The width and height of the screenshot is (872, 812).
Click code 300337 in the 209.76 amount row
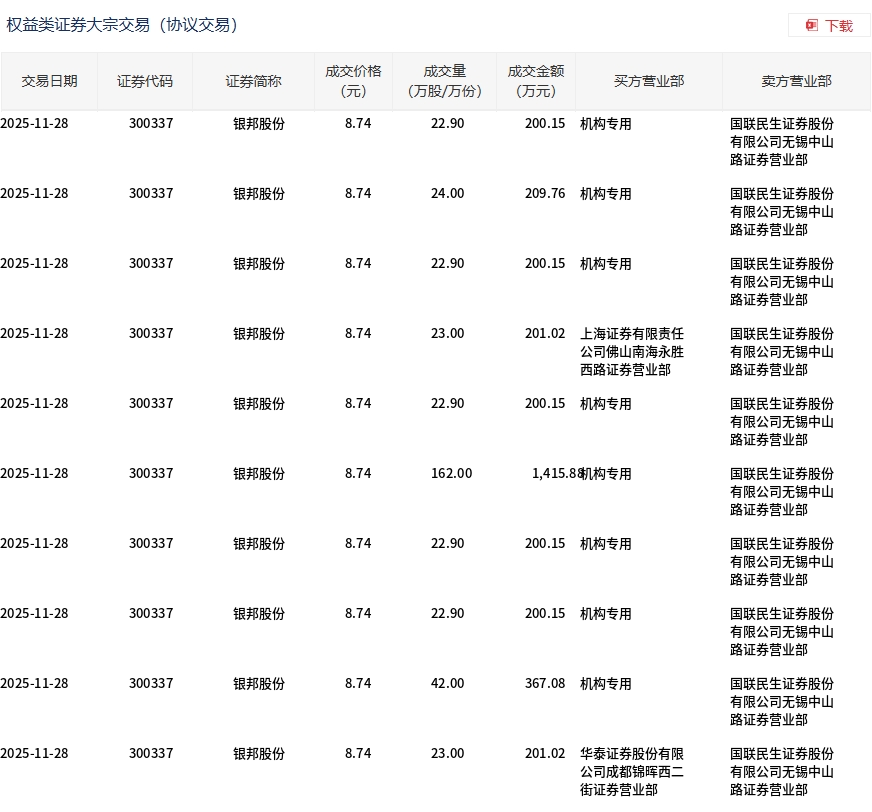tap(151, 194)
